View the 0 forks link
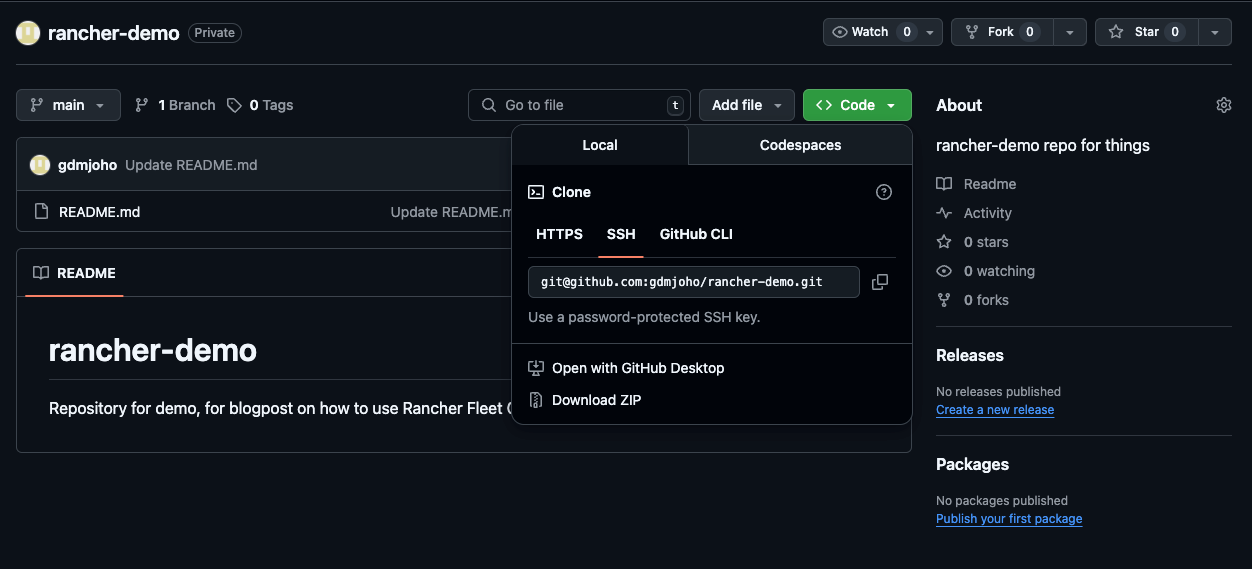 point(972,300)
